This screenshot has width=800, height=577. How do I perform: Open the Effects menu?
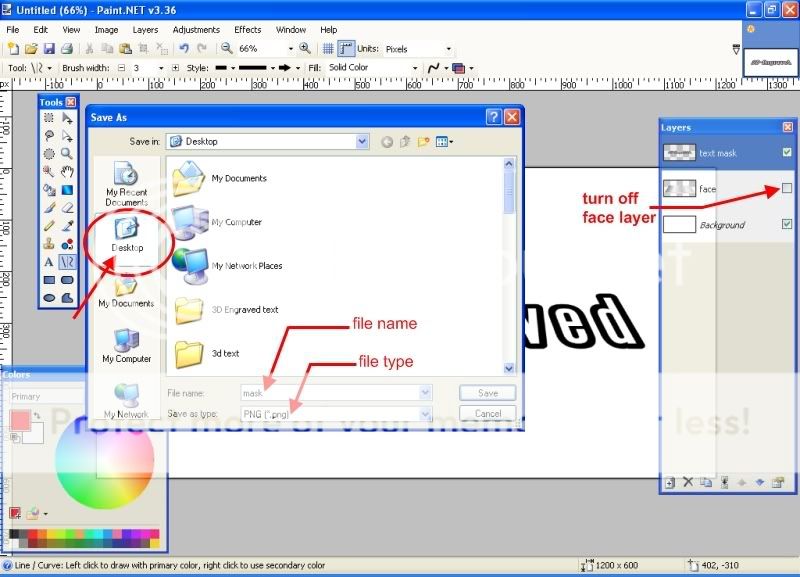pyautogui.click(x=247, y=30)
